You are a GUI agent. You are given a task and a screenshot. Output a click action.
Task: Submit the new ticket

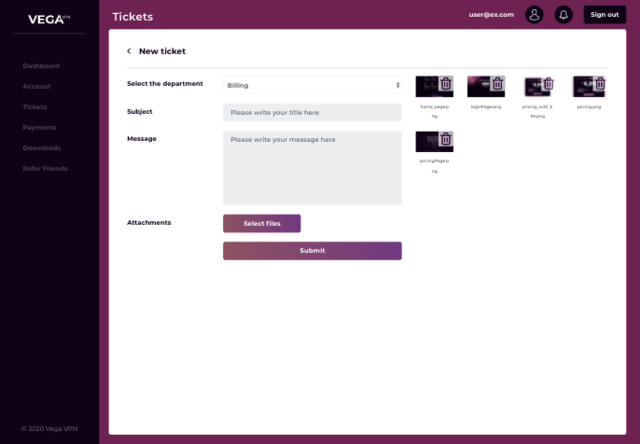[x=312, y=250]
